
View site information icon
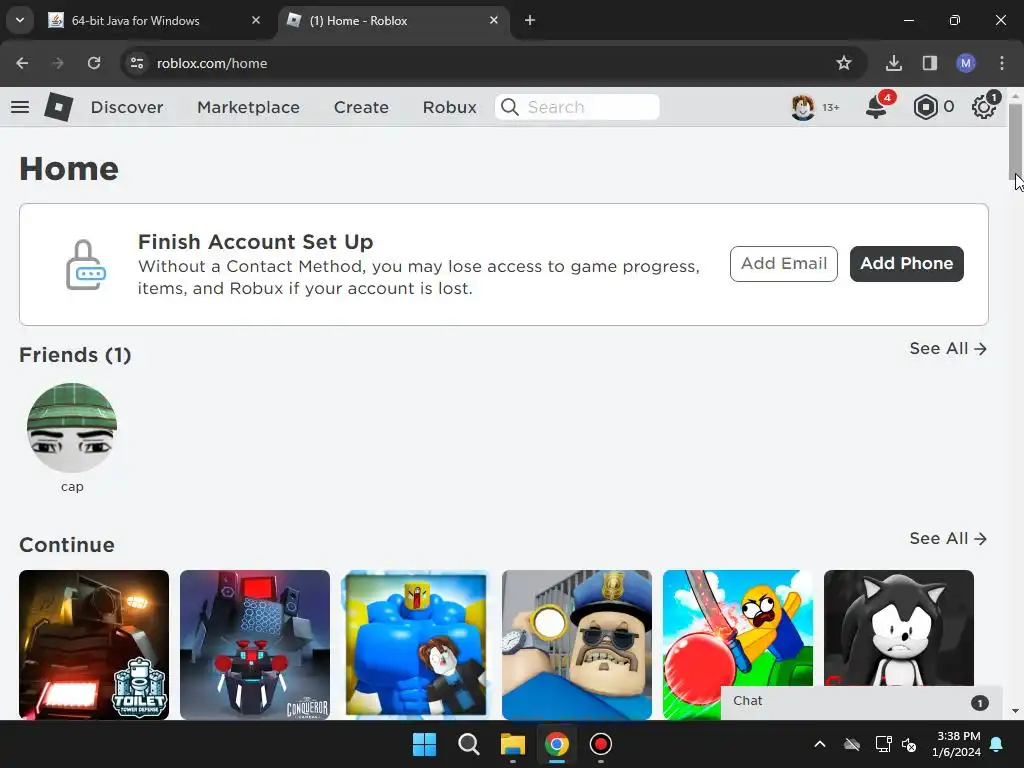137,63
